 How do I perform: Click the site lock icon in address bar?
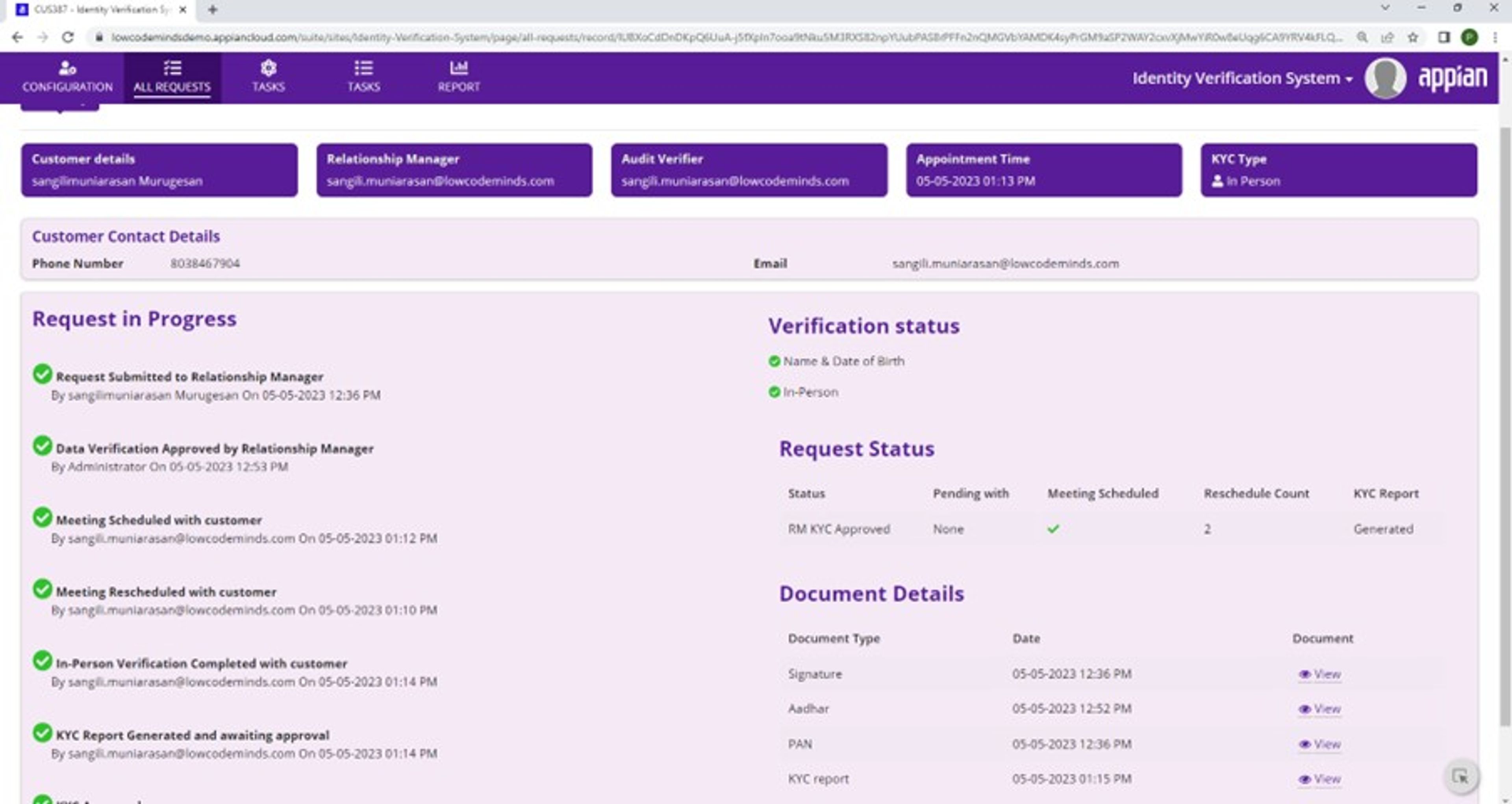[99, 37]
